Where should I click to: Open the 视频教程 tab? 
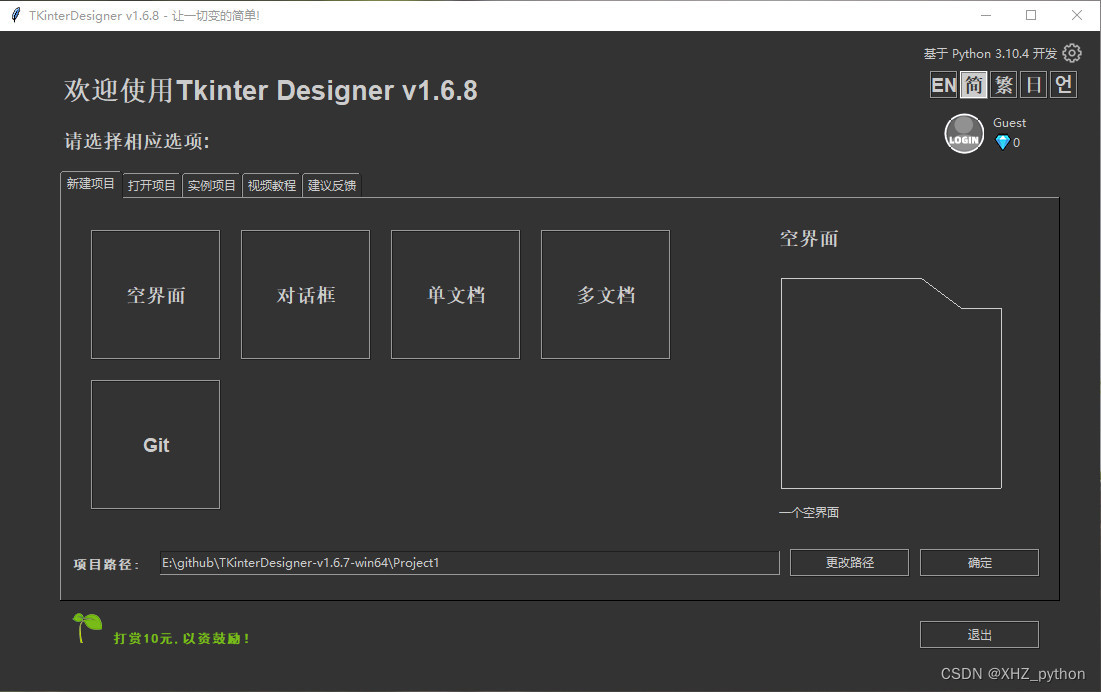pos(272,185)
